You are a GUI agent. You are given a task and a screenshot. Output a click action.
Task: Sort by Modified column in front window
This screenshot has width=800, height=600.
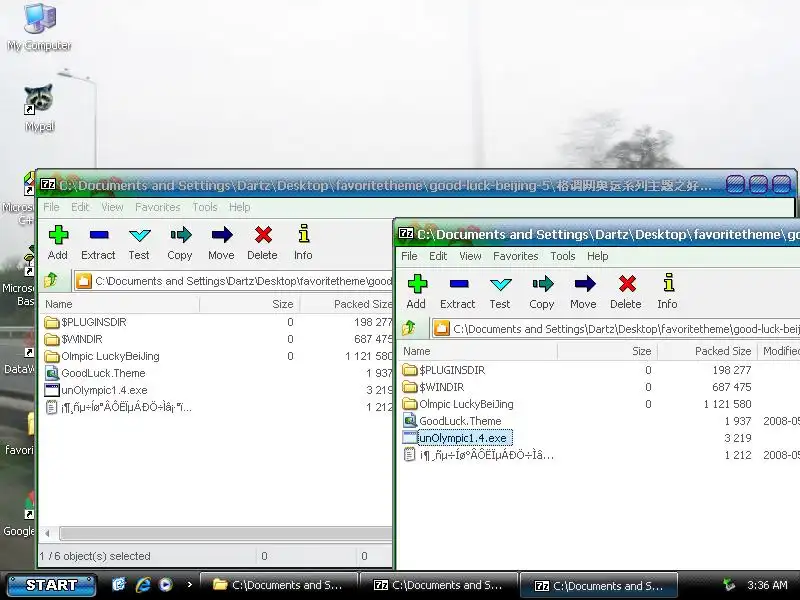tap(780, 351)
